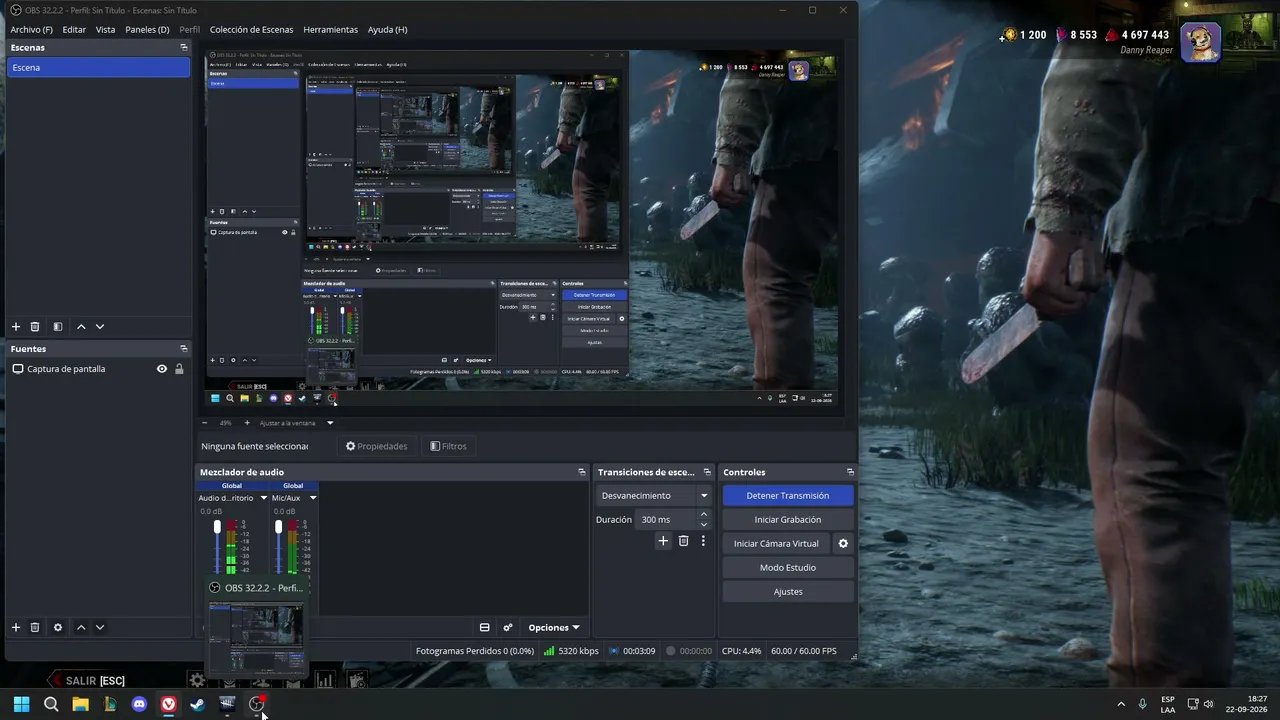Click the Mic/Aux volume slider

point(278,546)
